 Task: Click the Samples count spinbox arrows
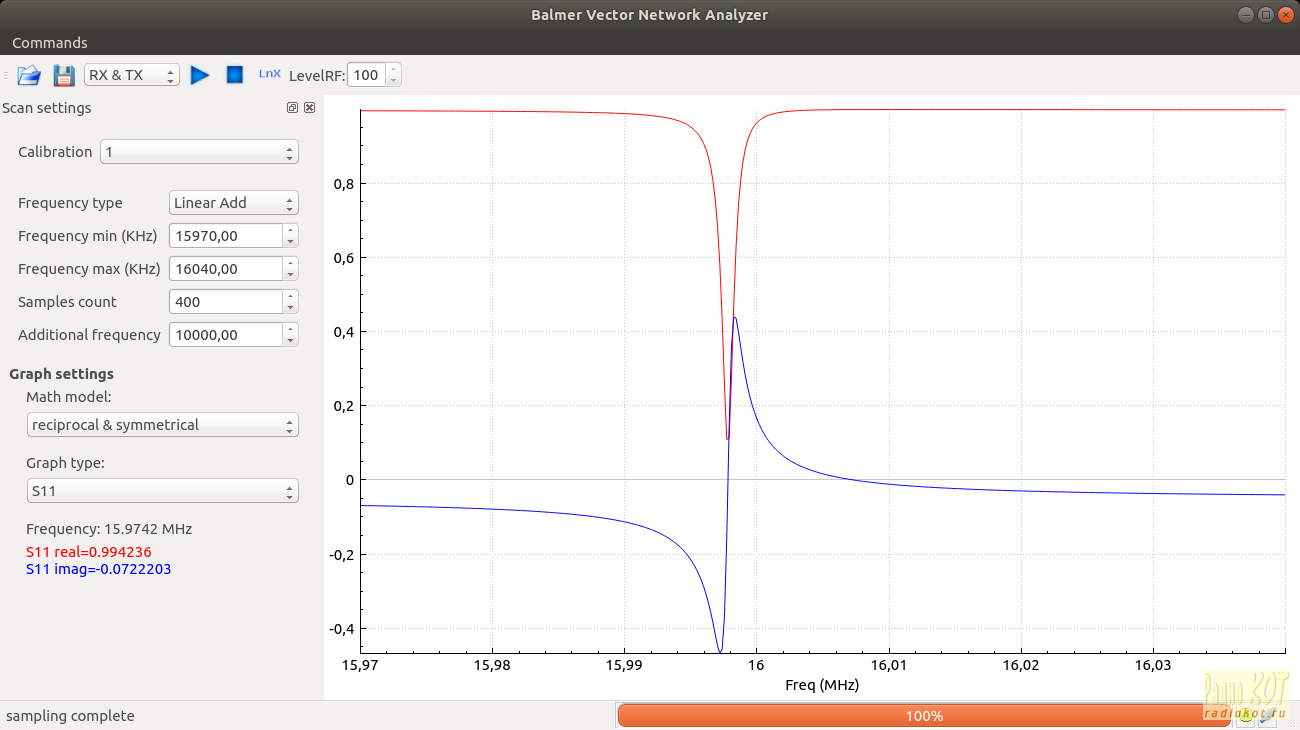(x=290, y=302)
